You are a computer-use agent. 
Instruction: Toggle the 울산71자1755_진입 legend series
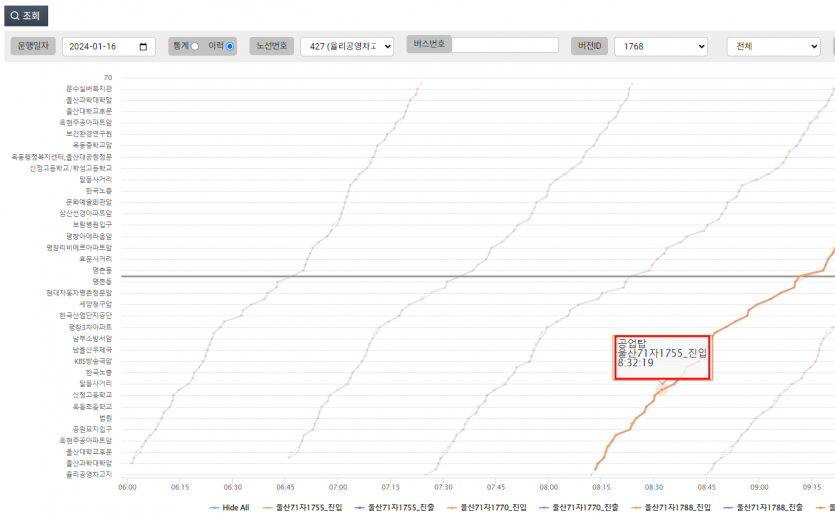tap(309, 508)
